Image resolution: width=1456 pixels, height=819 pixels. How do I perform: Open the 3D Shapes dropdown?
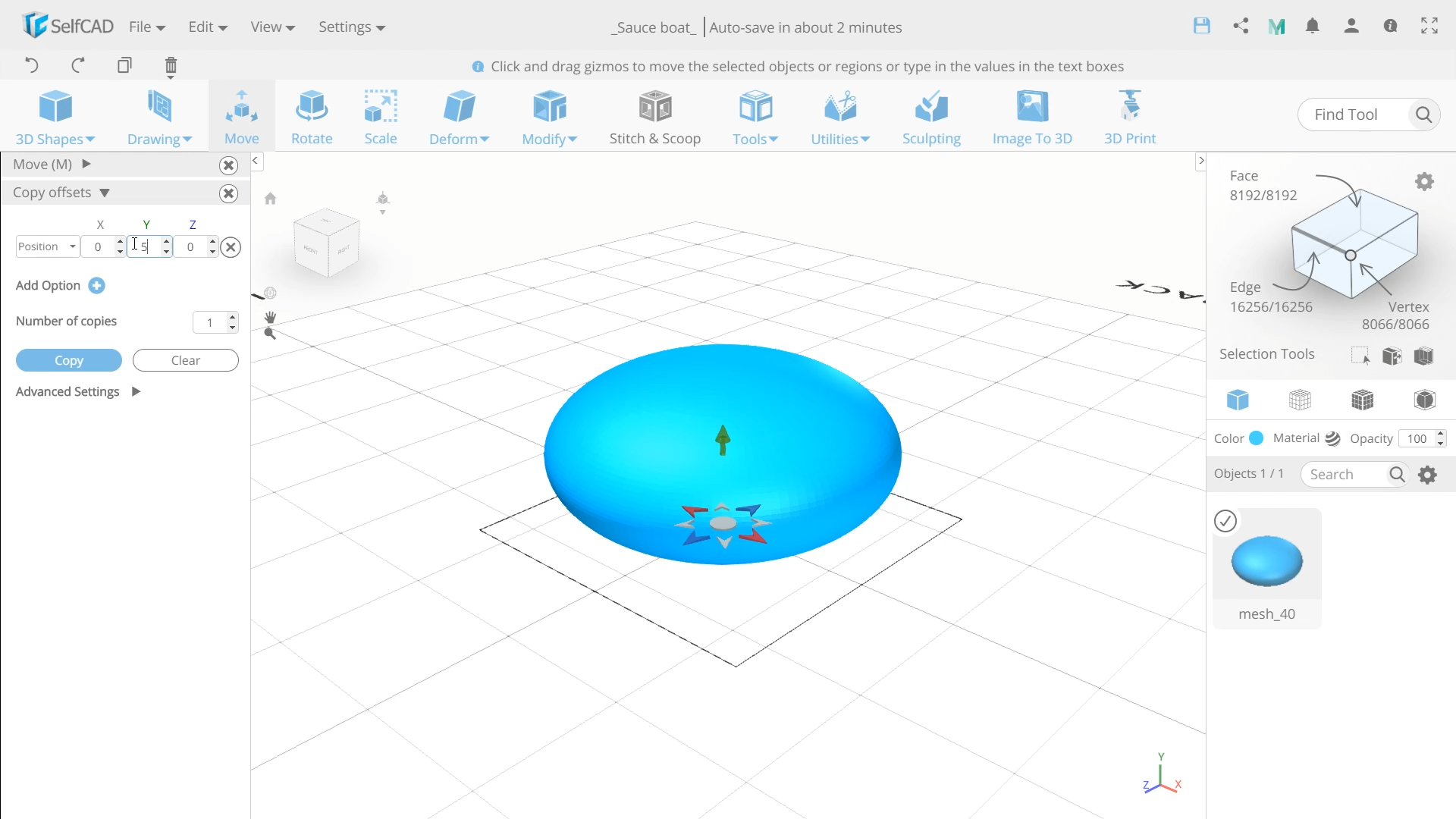click(x=55, y=118)
